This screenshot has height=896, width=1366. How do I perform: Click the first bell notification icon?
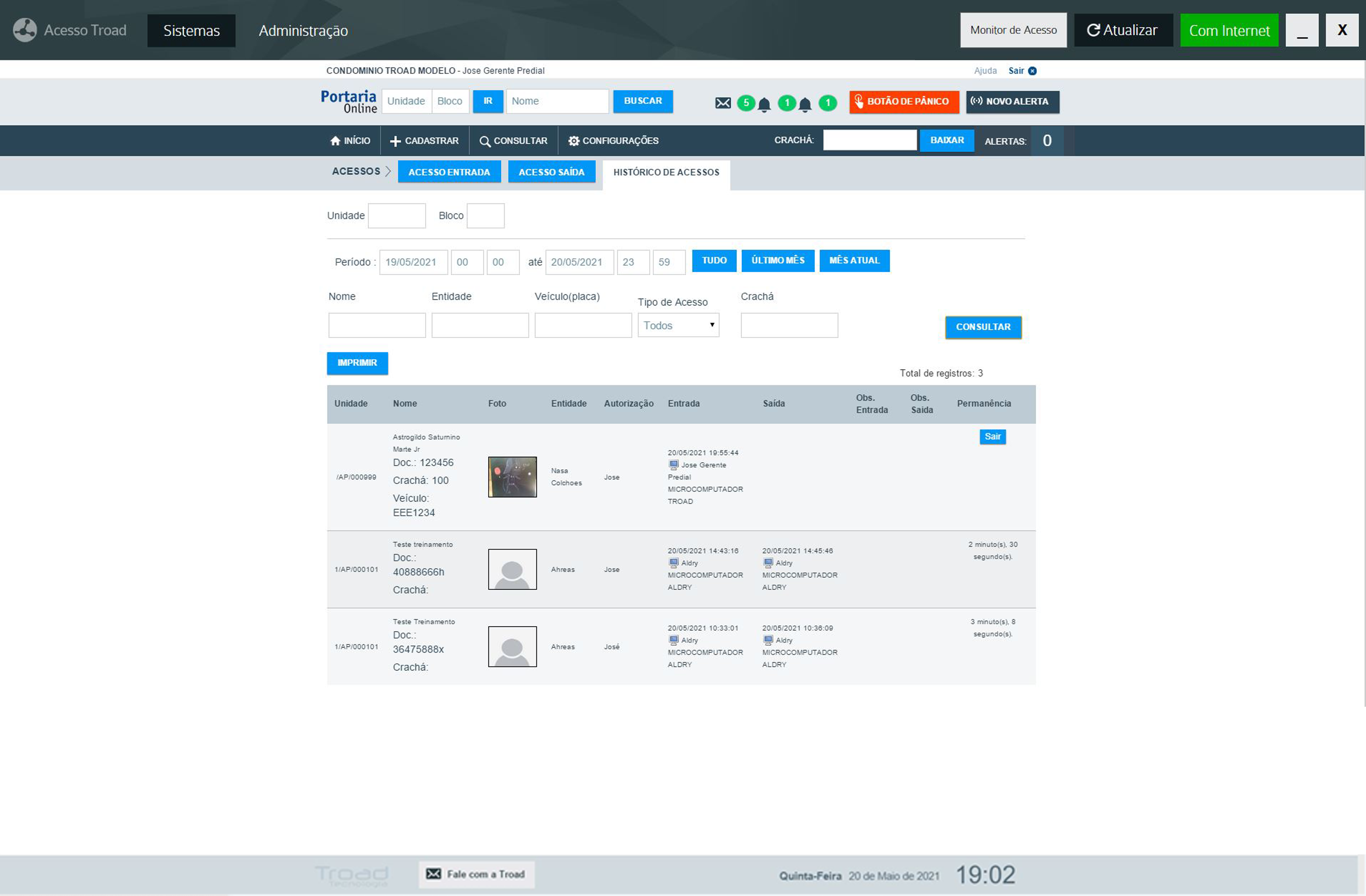pos(764,104)
